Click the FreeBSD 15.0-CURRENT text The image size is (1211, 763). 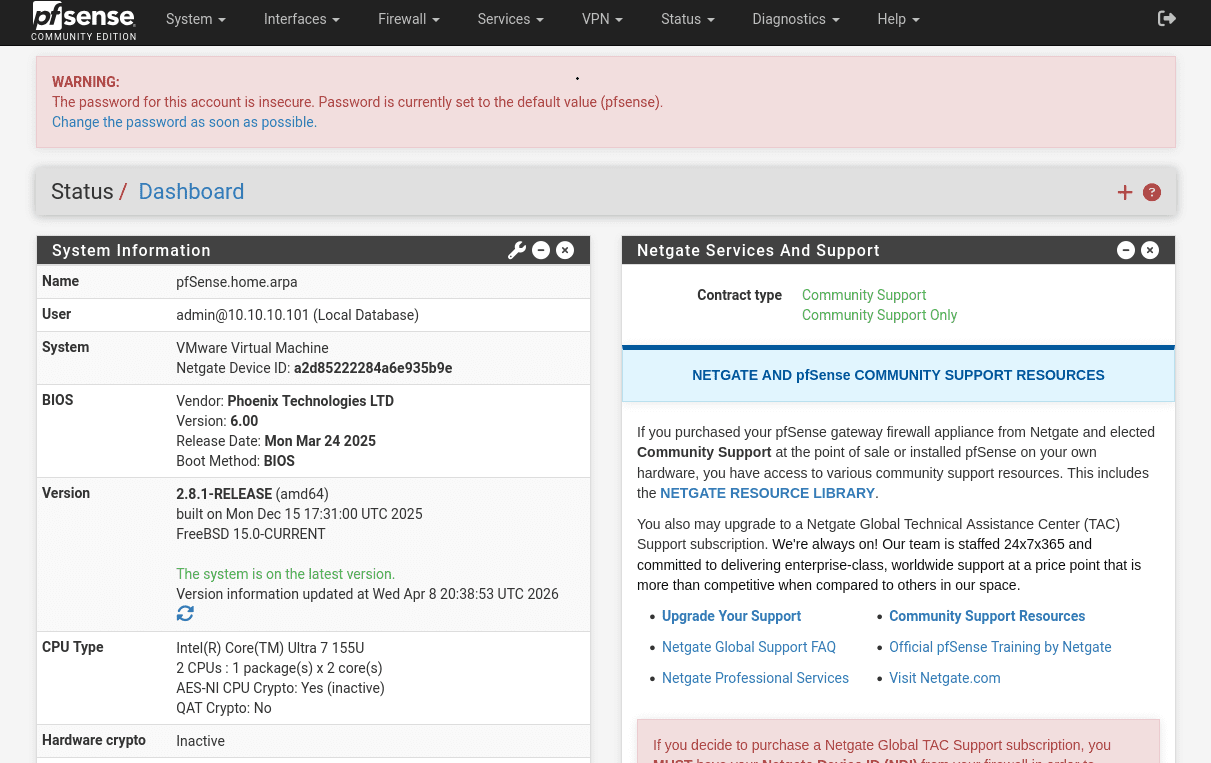click(x=251, y=534)
